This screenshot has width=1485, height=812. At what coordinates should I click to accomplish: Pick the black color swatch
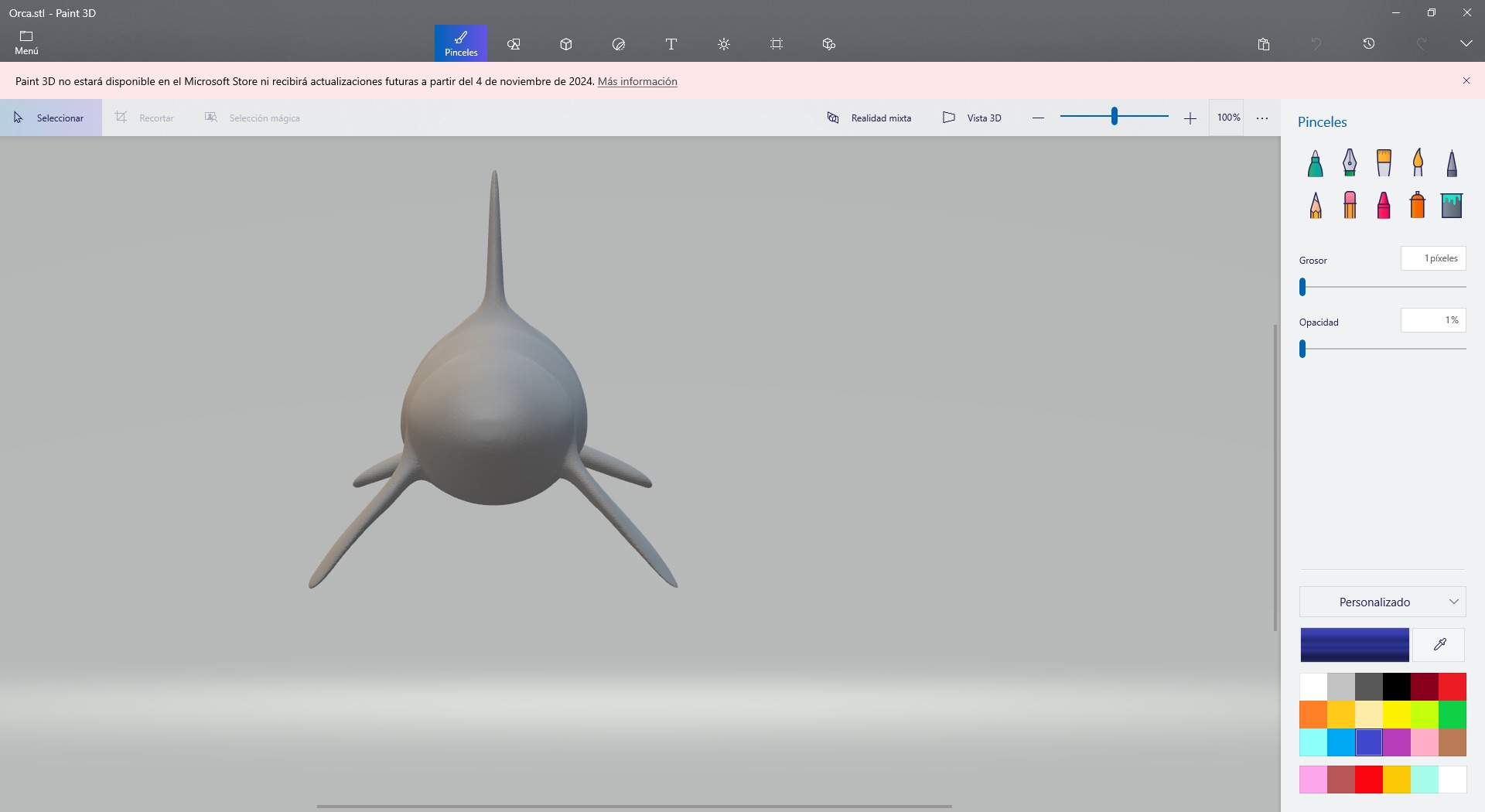click(1397, 687)
